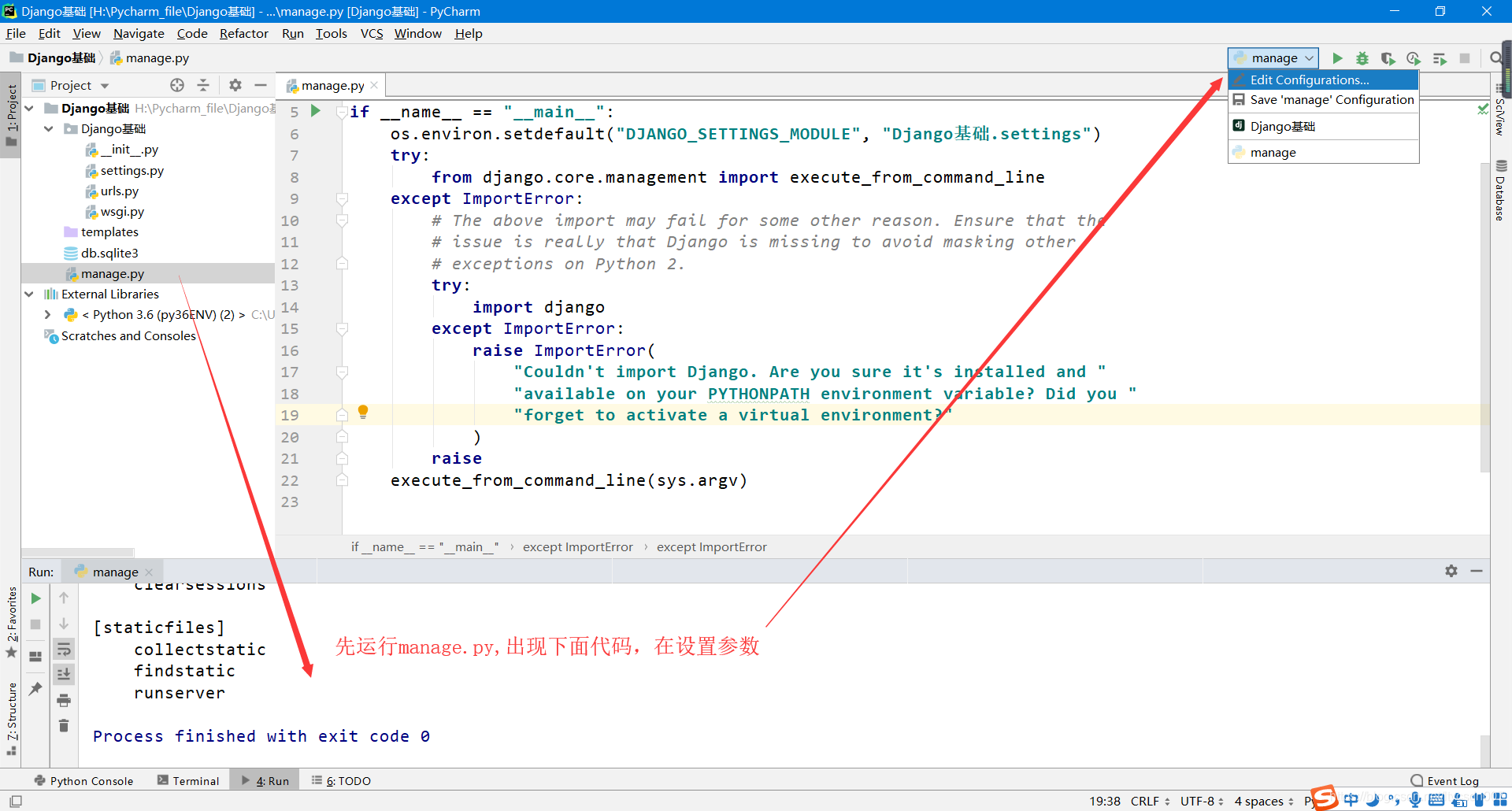
Task: Toggle fold marker at line 9
Action: point(342,198)
